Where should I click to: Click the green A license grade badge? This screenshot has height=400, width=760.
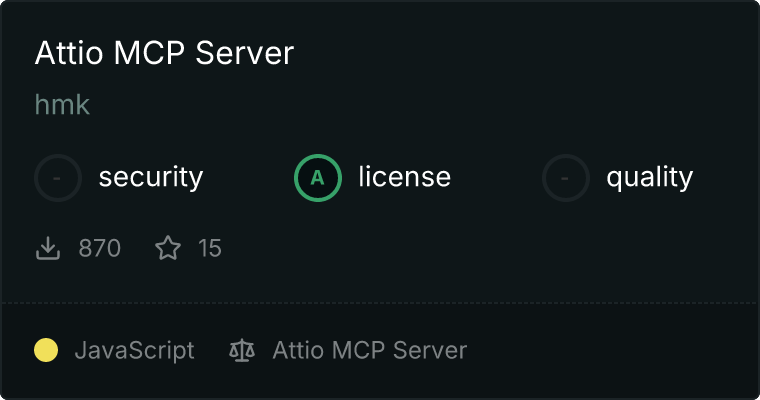click(x=318, y=178)
